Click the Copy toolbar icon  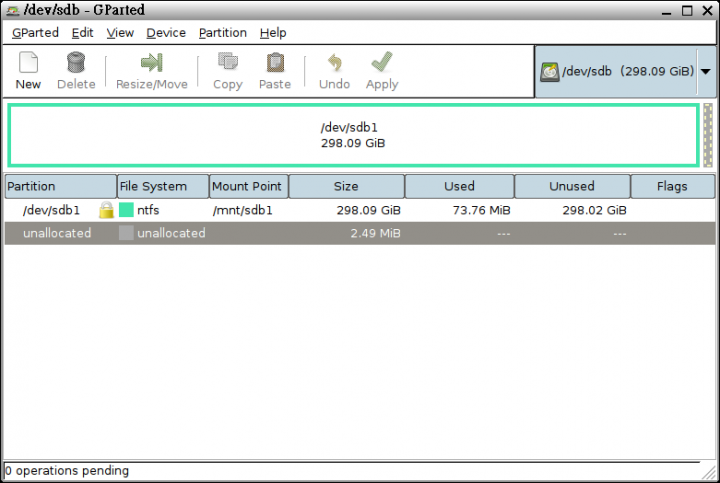(228, 62)
